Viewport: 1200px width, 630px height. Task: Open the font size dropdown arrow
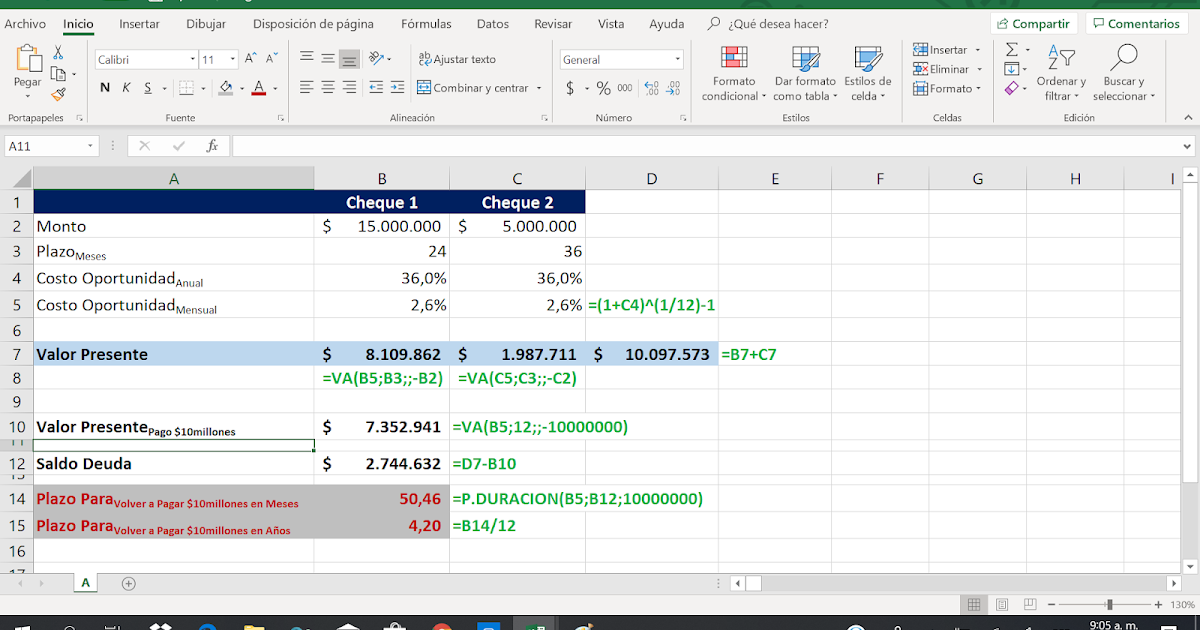tap(232, 58)
